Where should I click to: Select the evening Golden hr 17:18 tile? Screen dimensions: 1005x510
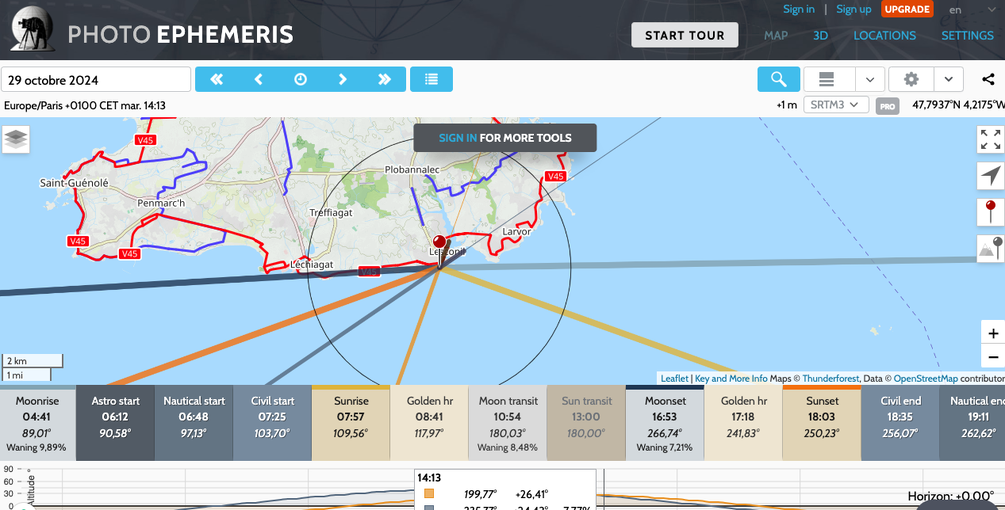[743, 423]
